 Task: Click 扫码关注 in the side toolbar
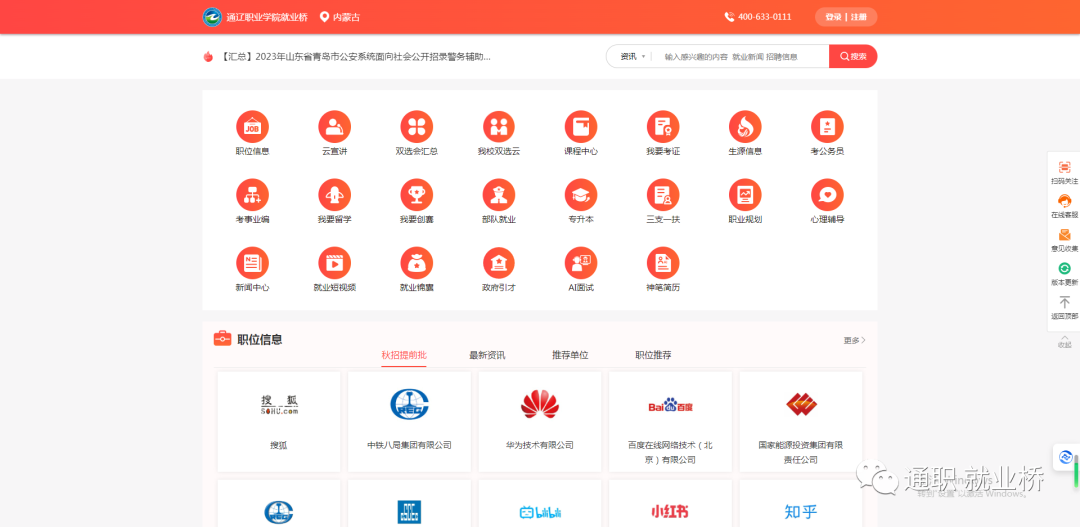(1064, 173)
